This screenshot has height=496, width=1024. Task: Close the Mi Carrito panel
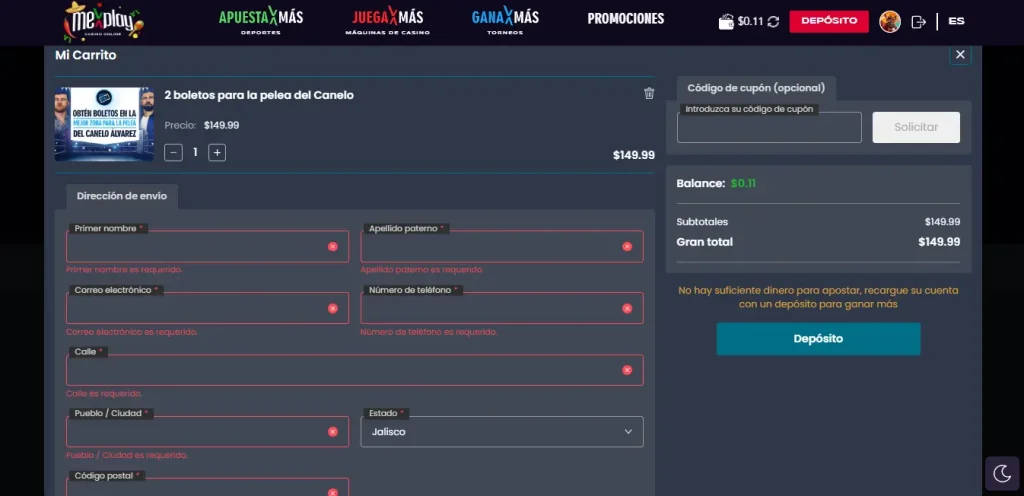[960, 55]
